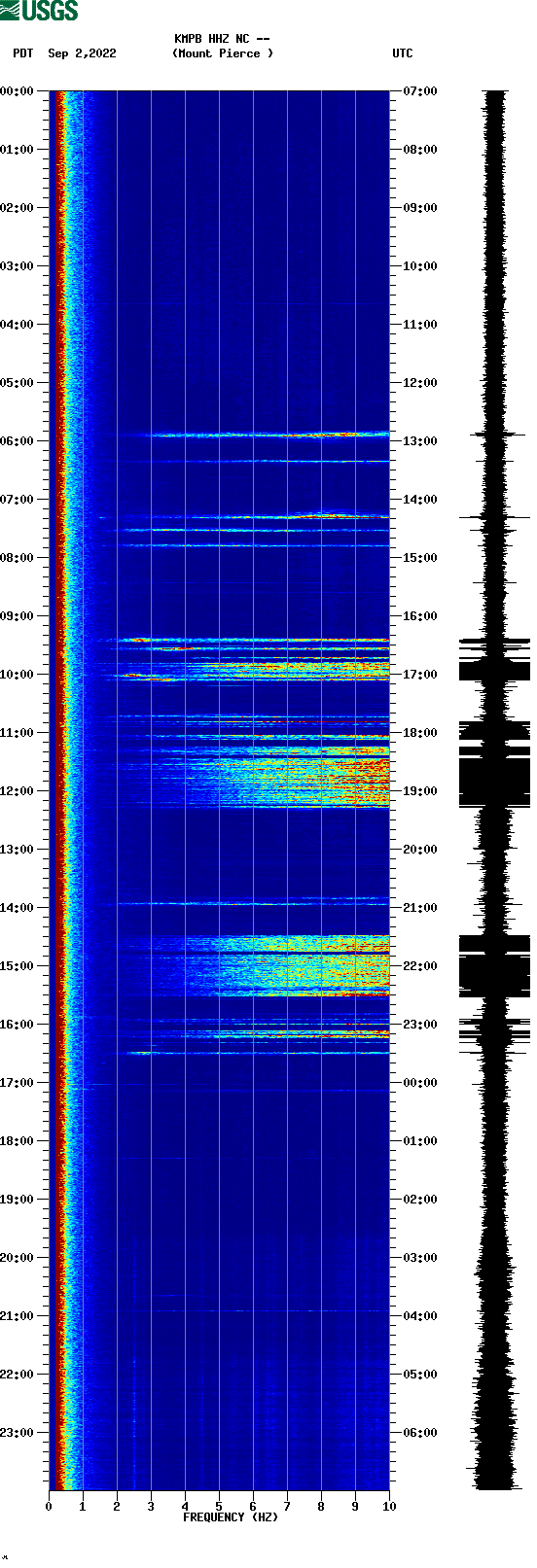Click the 00:00 PDT time label
Viewport: 537px width, 1568px height.
coord(17,91)
